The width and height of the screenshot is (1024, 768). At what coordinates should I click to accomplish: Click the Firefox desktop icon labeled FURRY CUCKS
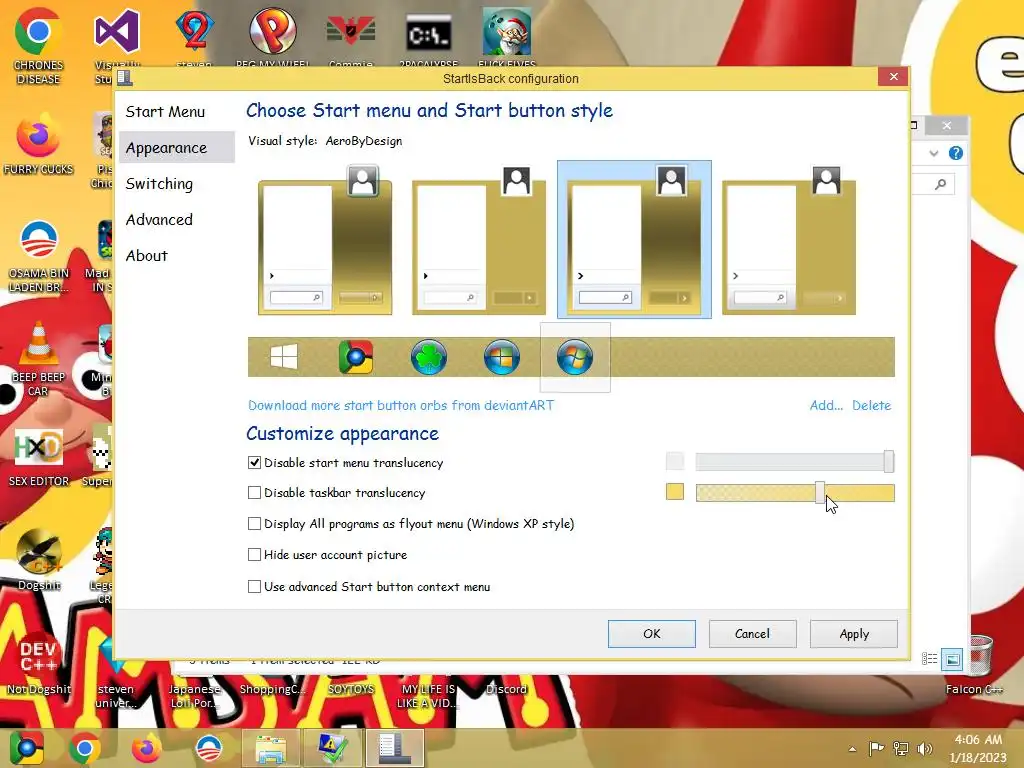coord(38,145)
